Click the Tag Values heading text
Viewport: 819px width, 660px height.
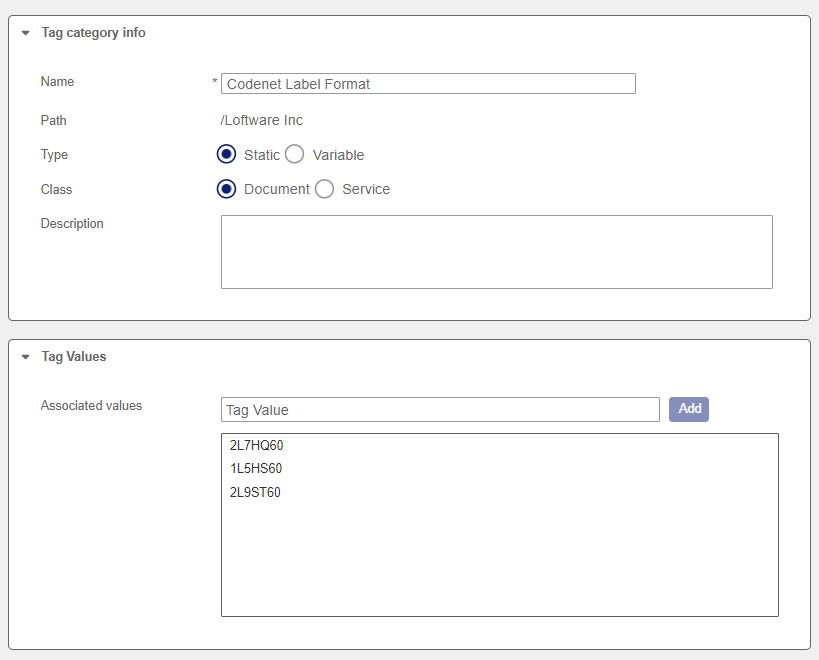[x=74, y=356]
